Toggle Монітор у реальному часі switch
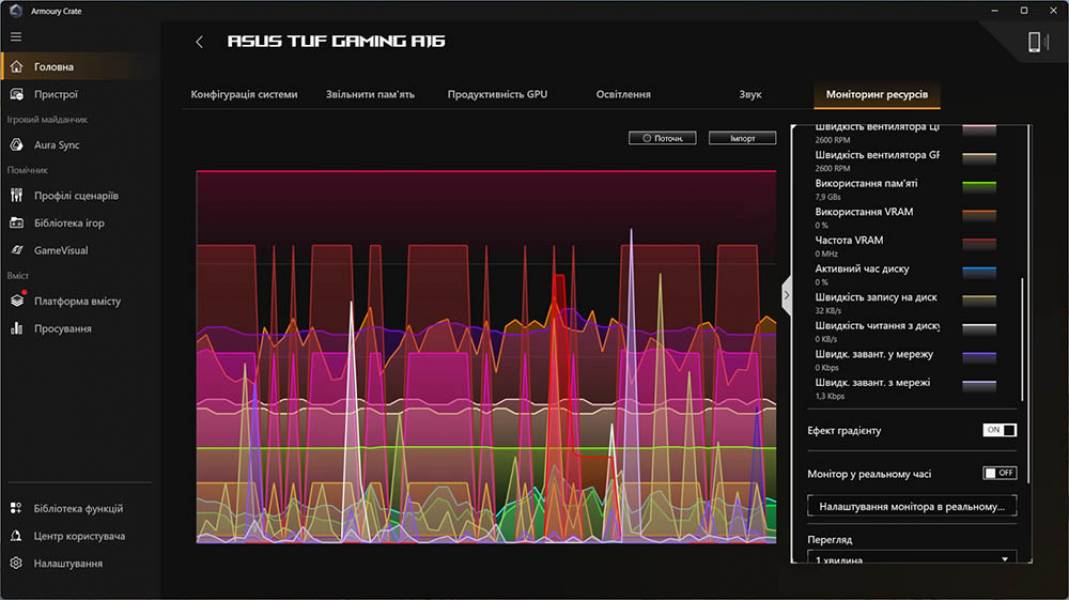Viewport: 1069px width, 600px height. coord(999,472)
